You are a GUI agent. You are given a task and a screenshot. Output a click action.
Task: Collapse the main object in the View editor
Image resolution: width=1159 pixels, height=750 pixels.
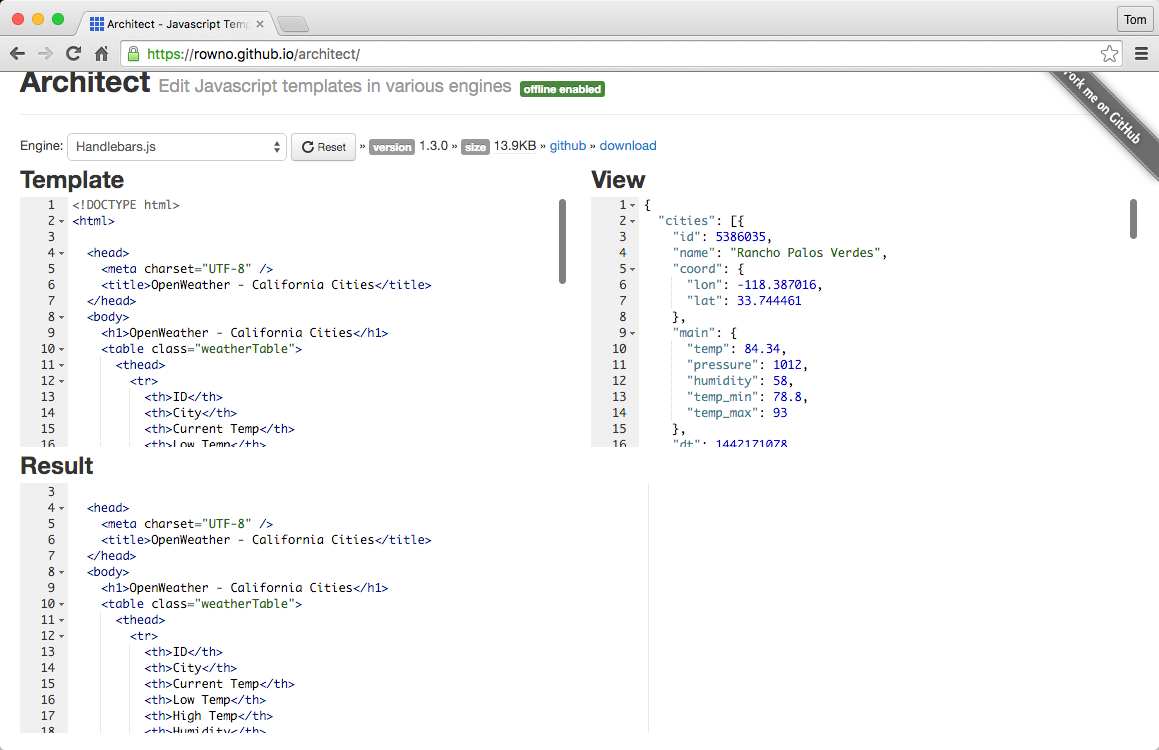click(634, 332)
